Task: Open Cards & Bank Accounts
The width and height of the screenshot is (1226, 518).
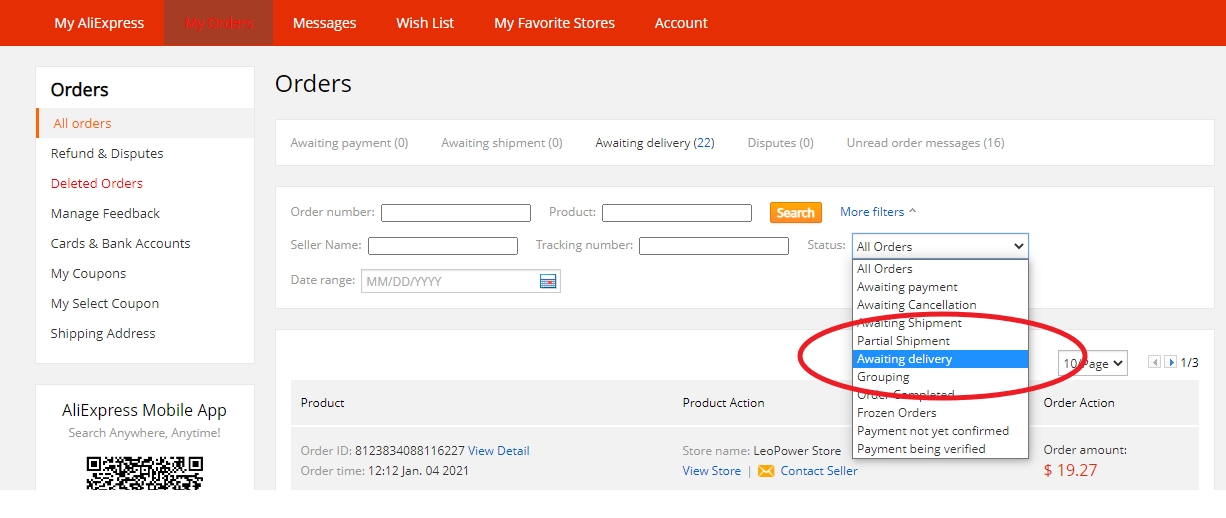Action: pos(120,243)
